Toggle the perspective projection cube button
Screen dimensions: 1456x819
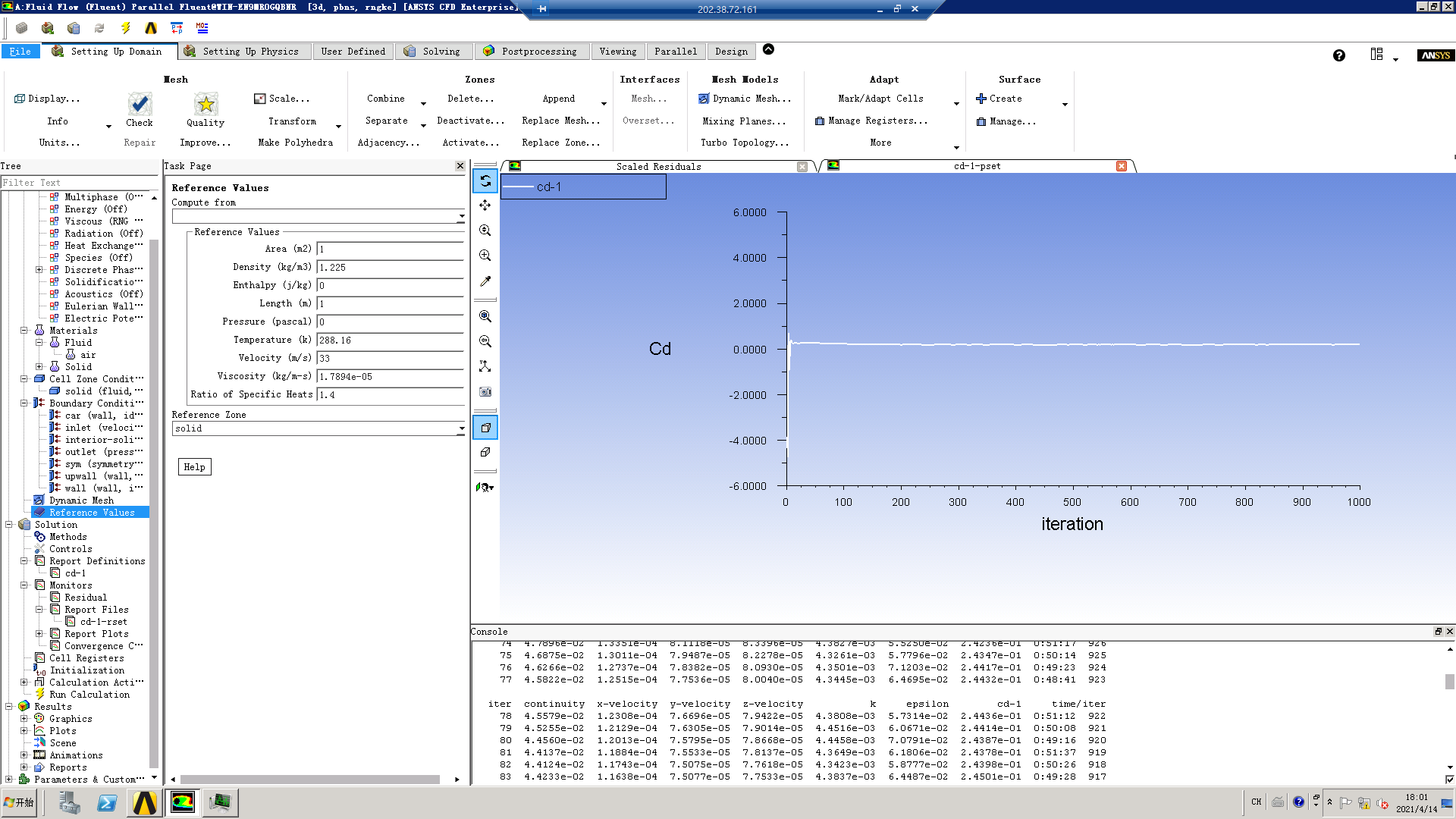(485, 428)
